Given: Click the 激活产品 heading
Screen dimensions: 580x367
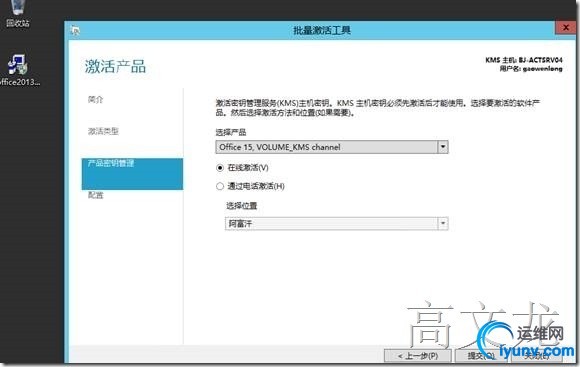Looking at the screenshot, I should 115,67.
